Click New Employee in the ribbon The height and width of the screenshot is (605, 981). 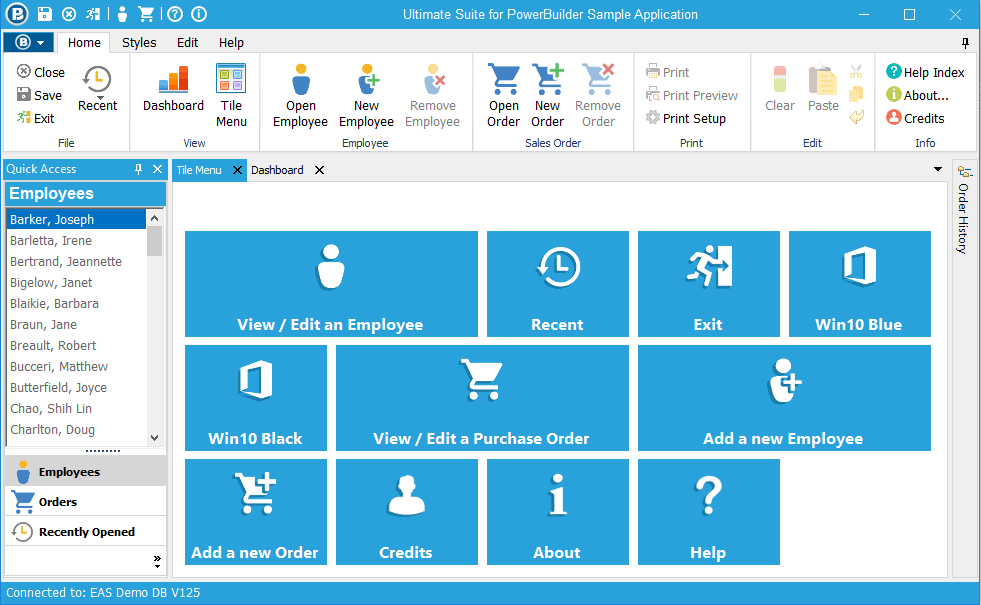(x=367, y=96)
